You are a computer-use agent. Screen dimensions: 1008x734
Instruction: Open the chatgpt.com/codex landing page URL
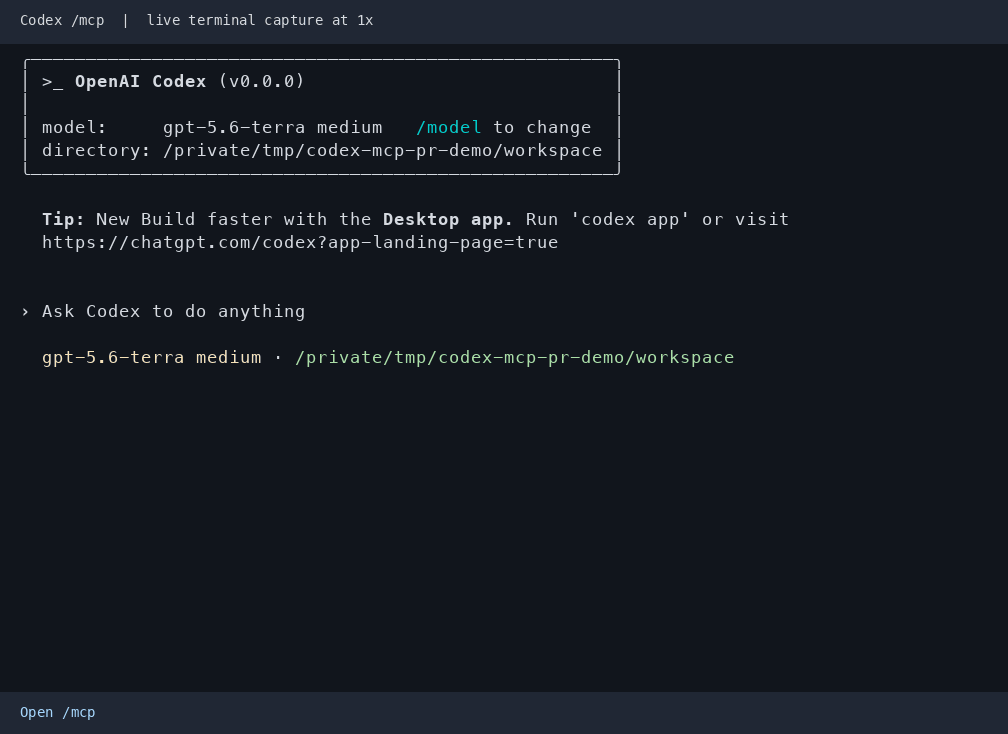pos(300,242)
